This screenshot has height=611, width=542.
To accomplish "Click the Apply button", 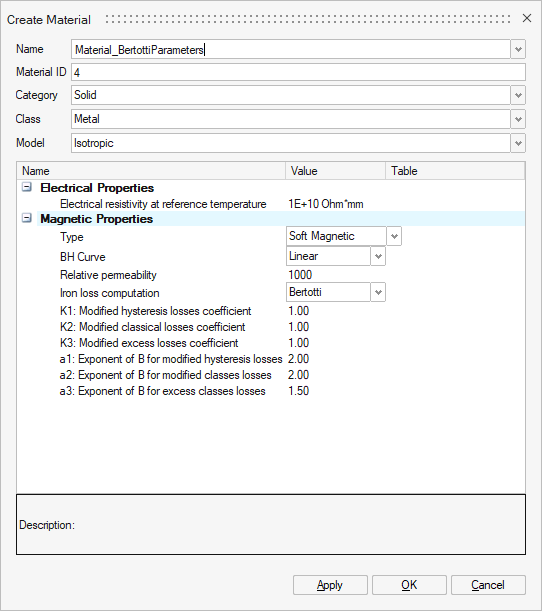I will tap(330, 585).
